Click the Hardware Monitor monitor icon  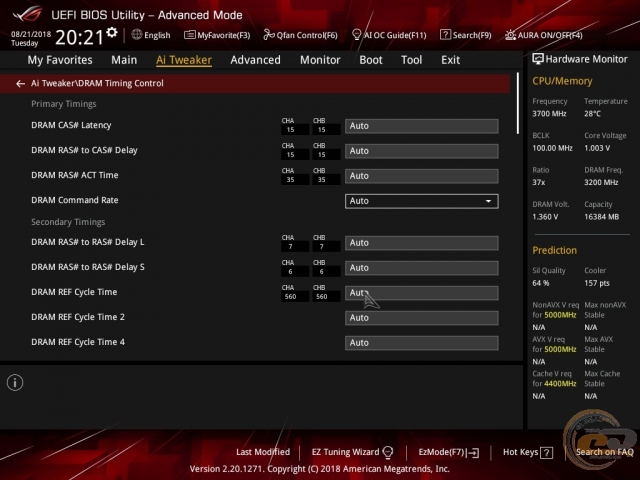[538, 59]
